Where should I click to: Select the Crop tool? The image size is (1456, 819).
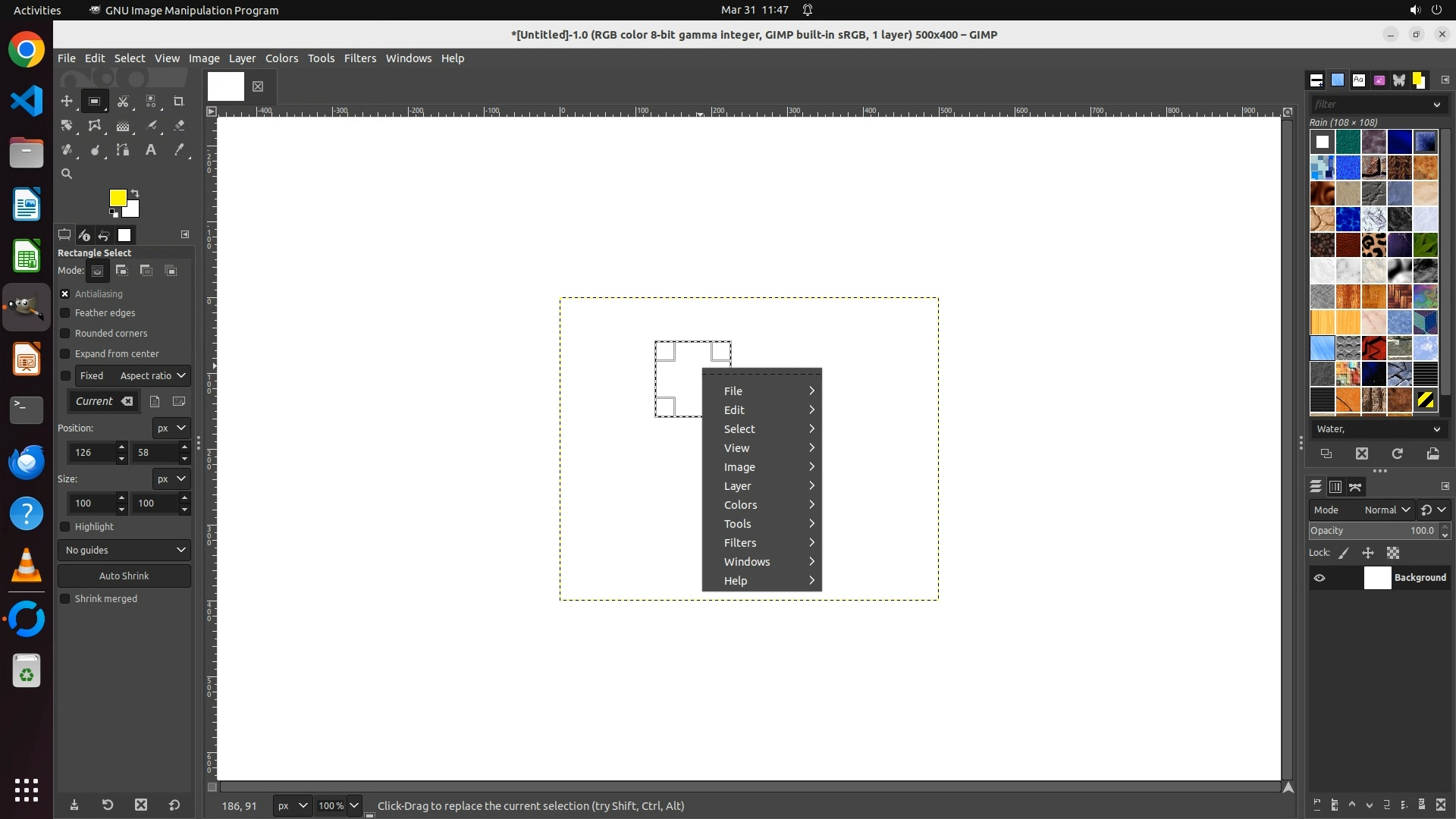point(179,101)
